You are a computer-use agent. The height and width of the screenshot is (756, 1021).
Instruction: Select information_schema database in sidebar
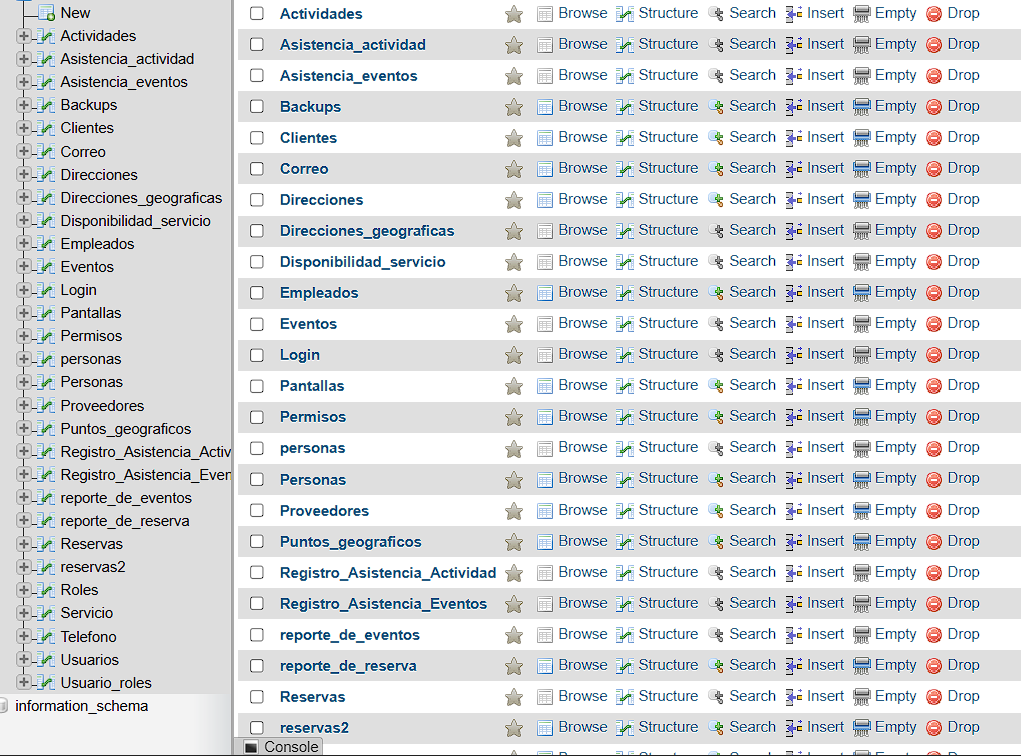coord(81,706)
